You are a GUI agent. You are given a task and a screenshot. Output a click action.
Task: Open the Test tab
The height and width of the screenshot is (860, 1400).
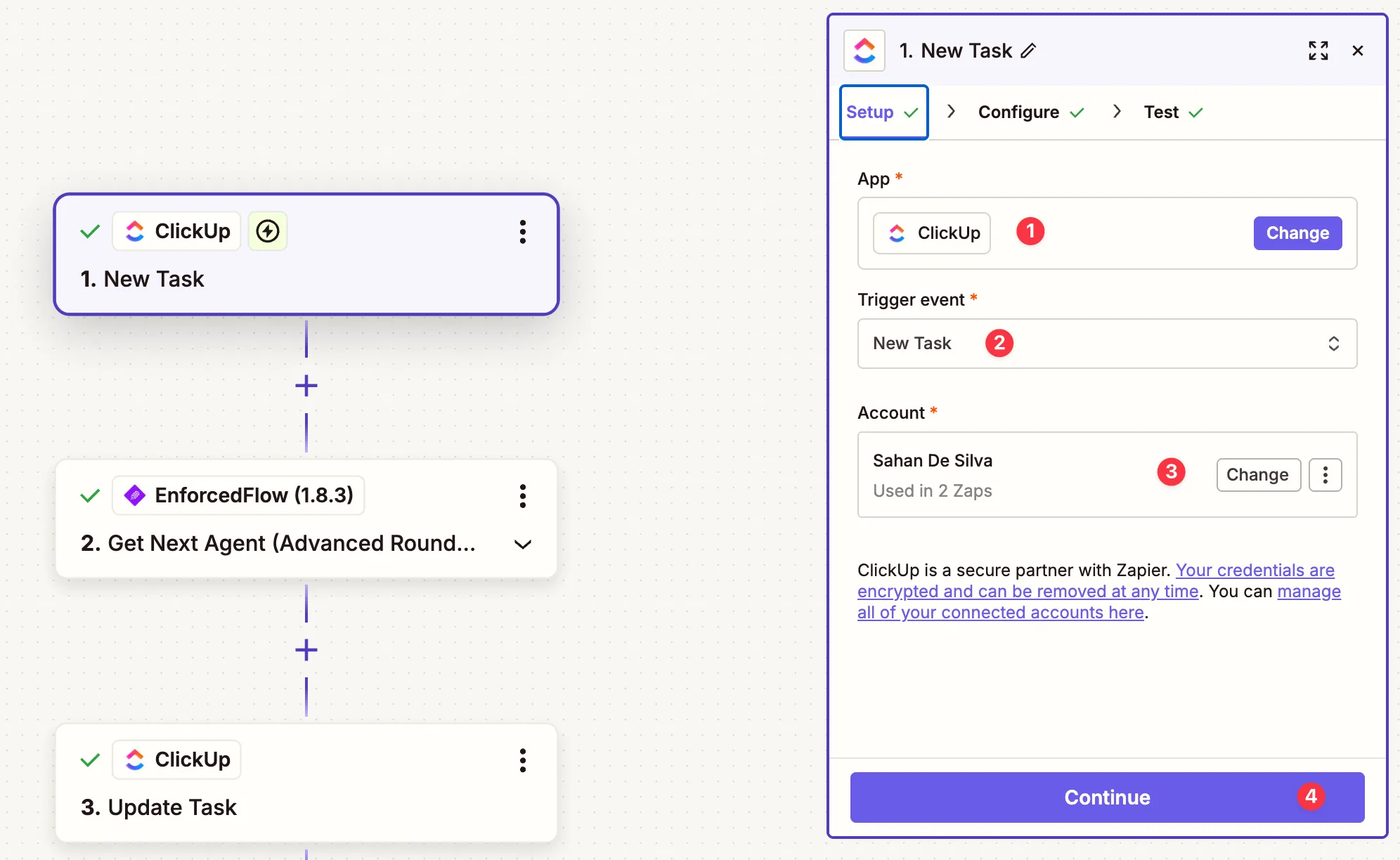point(1161,112)
